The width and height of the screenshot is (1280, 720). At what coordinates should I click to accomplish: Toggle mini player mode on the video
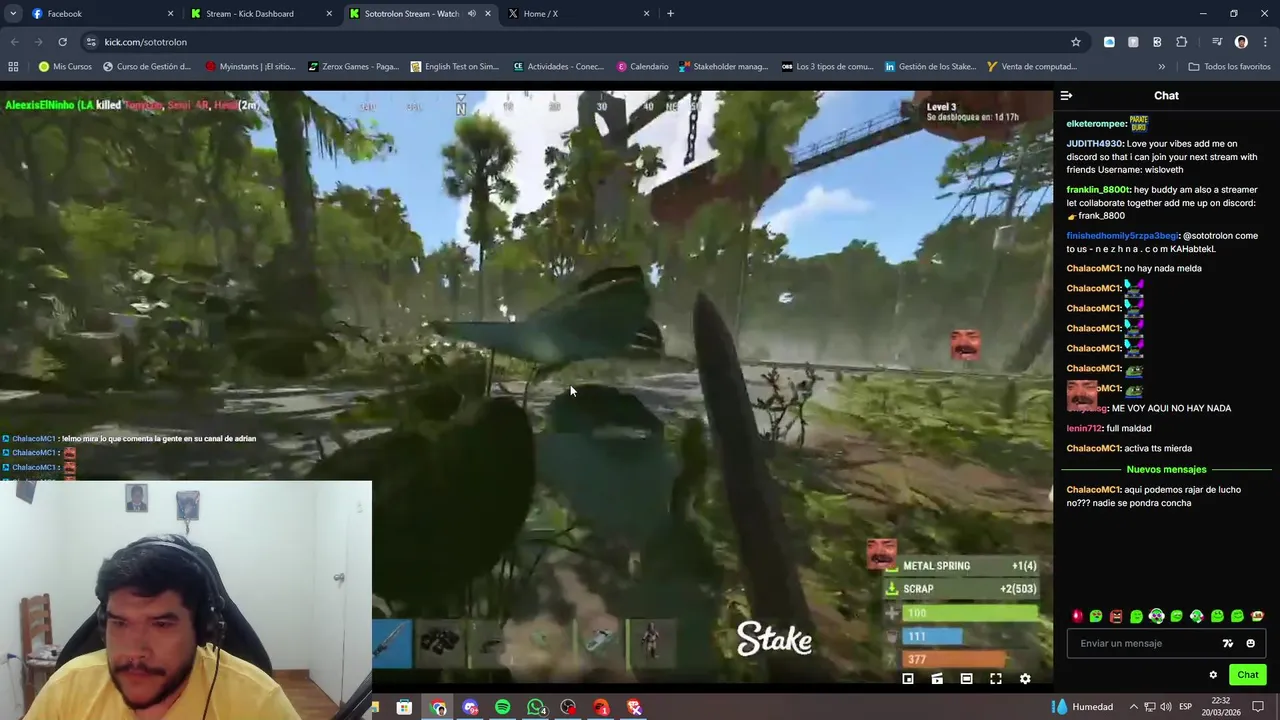point(908,679)
